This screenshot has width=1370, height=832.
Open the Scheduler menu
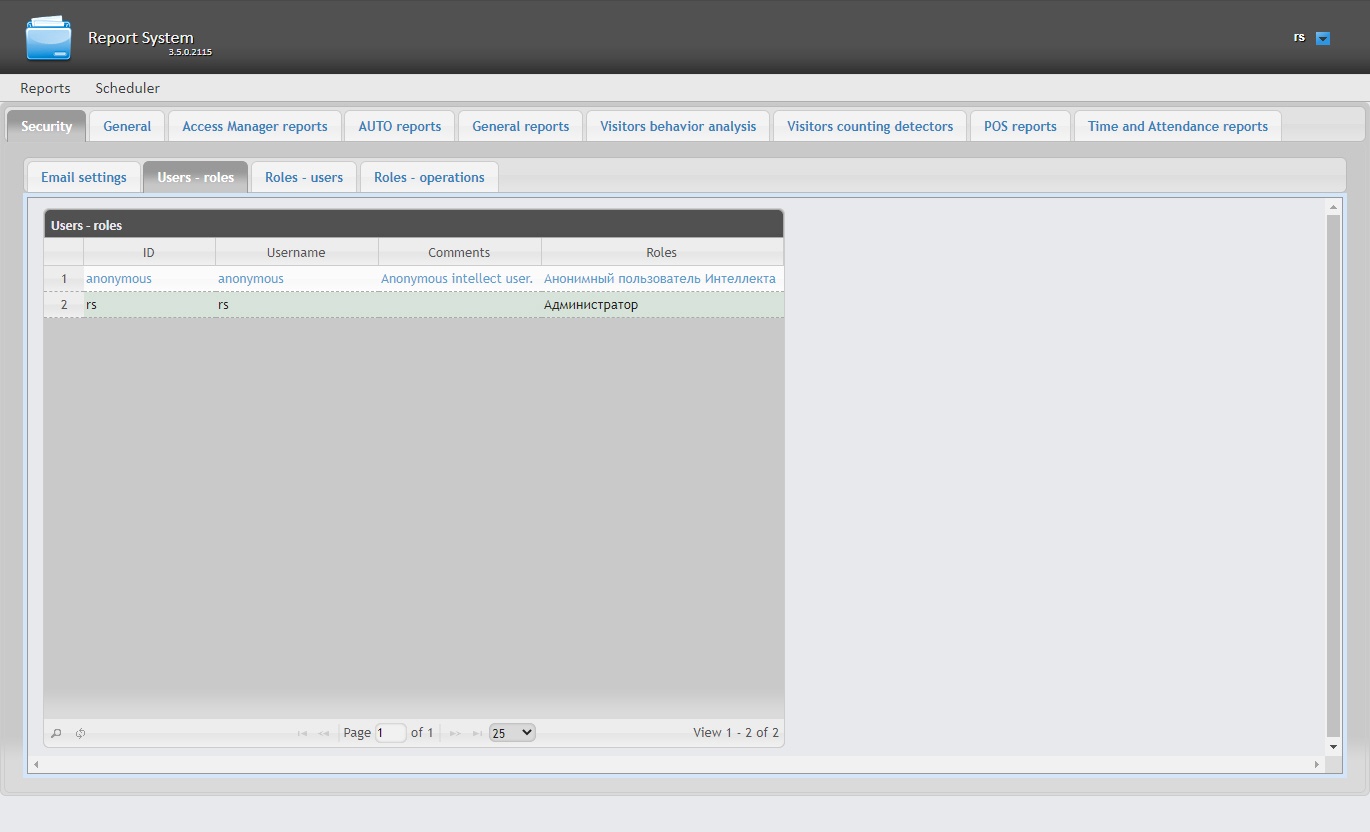click(x=127, y=88)
